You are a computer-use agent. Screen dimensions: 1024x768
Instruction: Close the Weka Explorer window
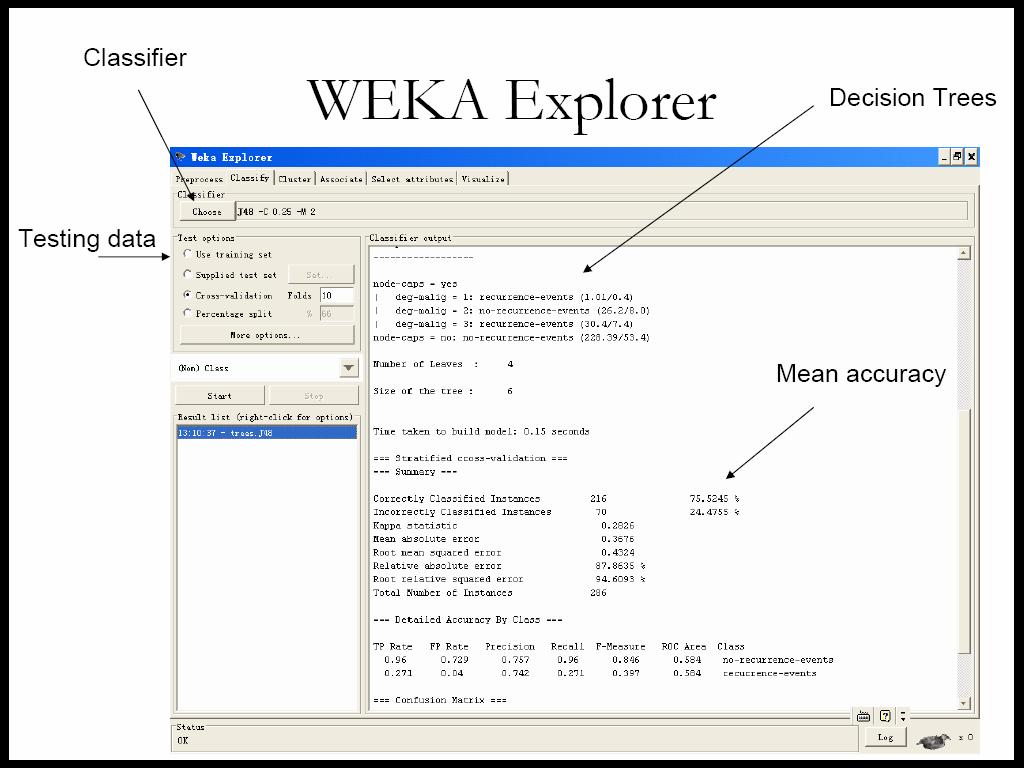971,157
